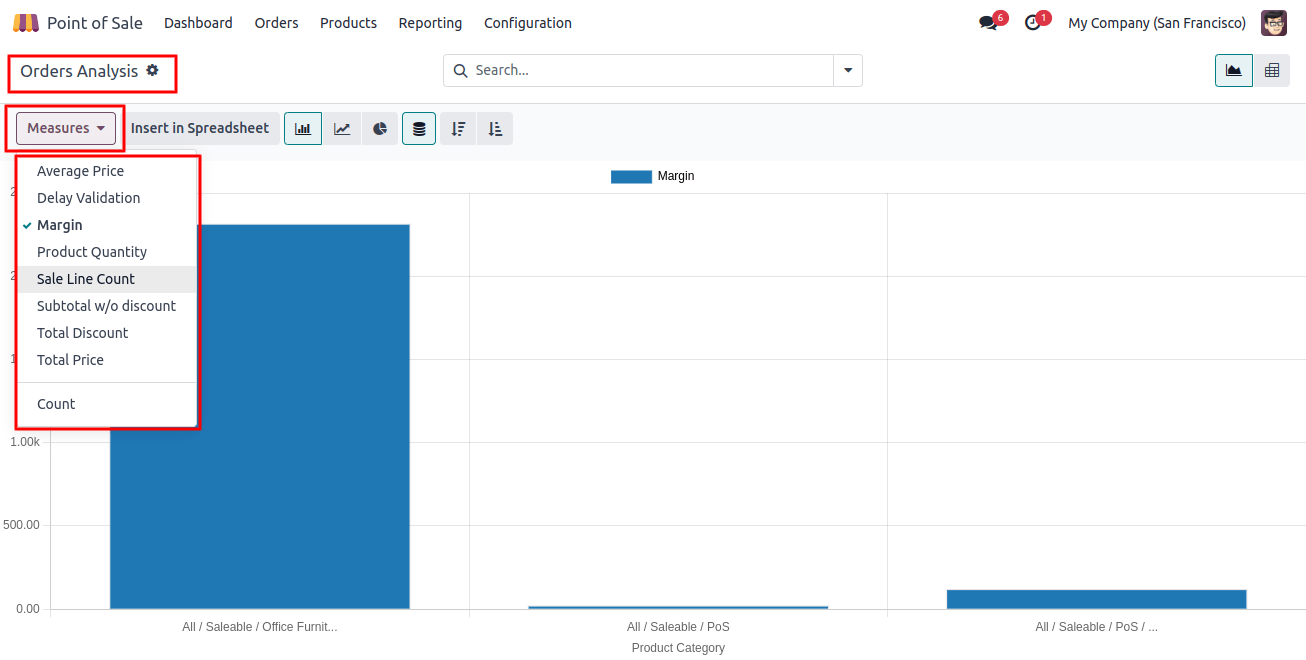Choose Total Price measure

pos(107,360)
